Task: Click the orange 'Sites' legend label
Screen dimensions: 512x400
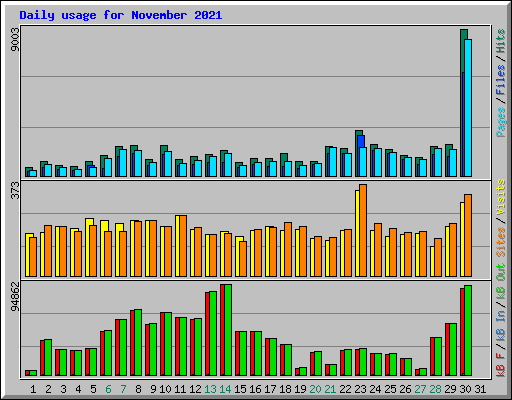Action: coord(500,242)
